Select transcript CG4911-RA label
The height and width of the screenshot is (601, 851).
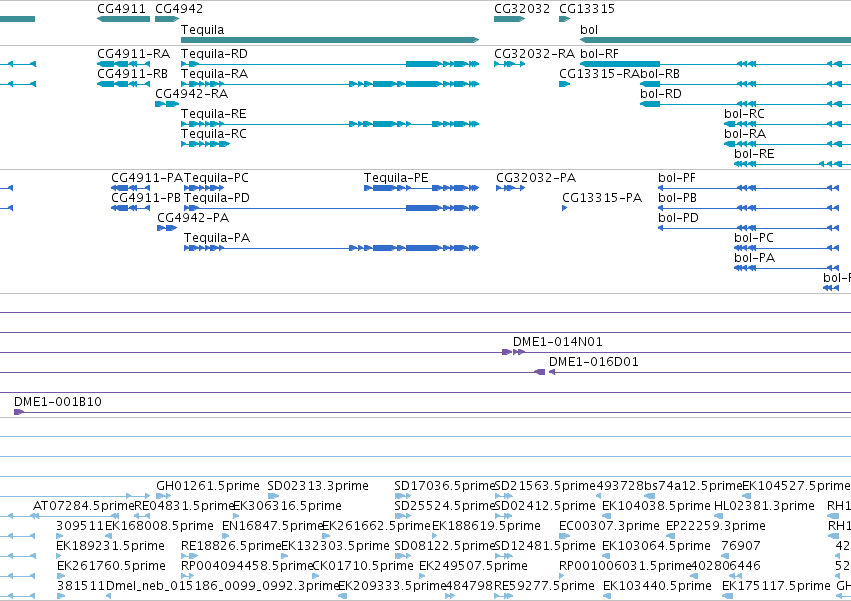pyautogui.click(x=134, y=54)
